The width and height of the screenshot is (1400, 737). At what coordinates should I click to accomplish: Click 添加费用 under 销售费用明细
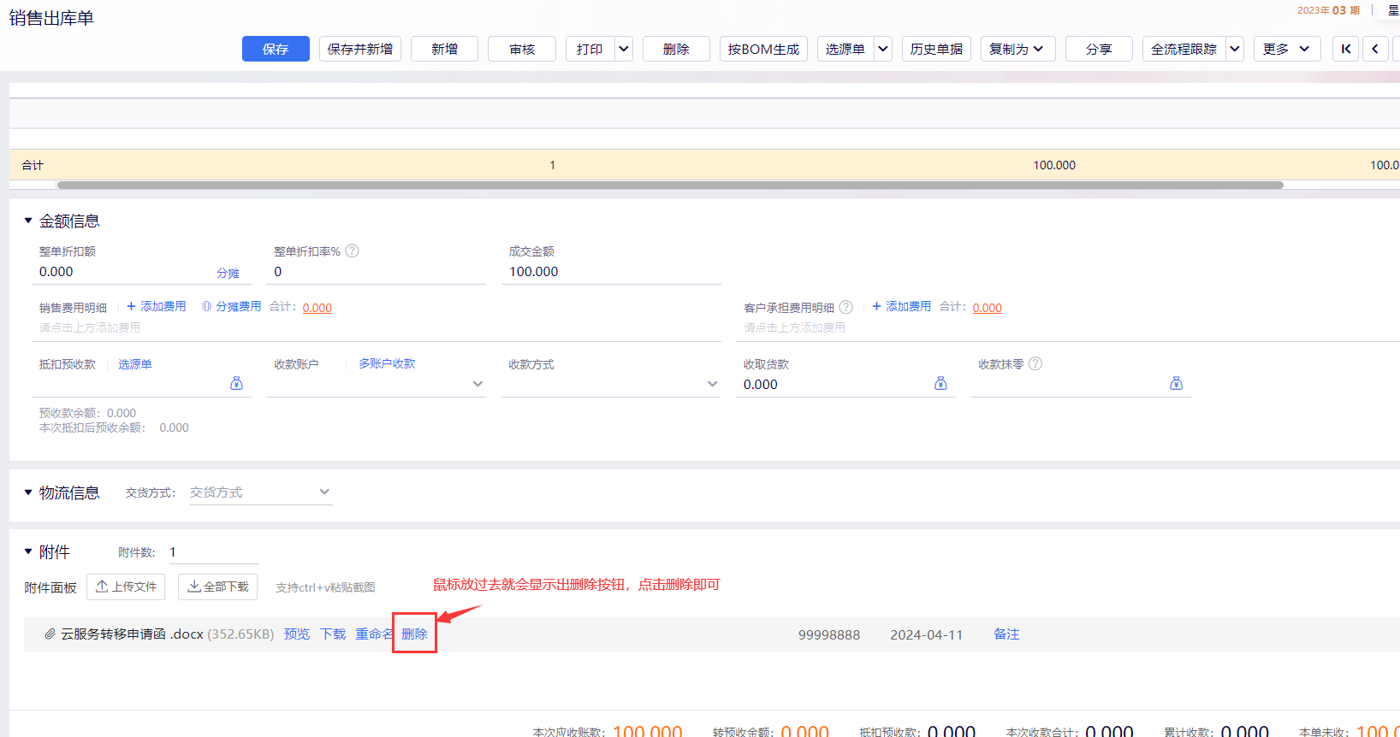156,307
